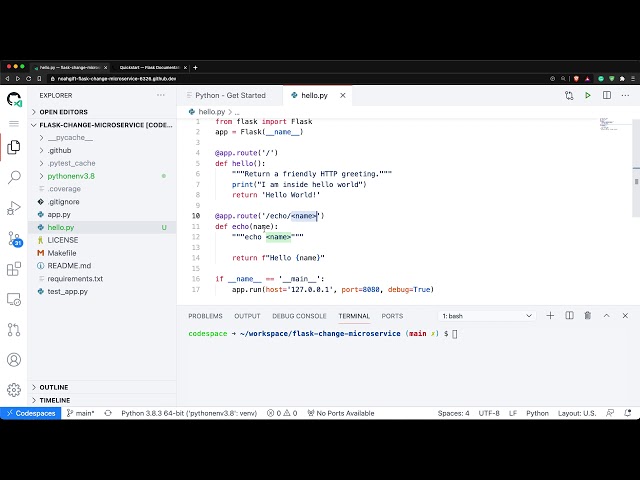Create a new terminal with plus icon

pyautogui.click(x=550, y=316)
